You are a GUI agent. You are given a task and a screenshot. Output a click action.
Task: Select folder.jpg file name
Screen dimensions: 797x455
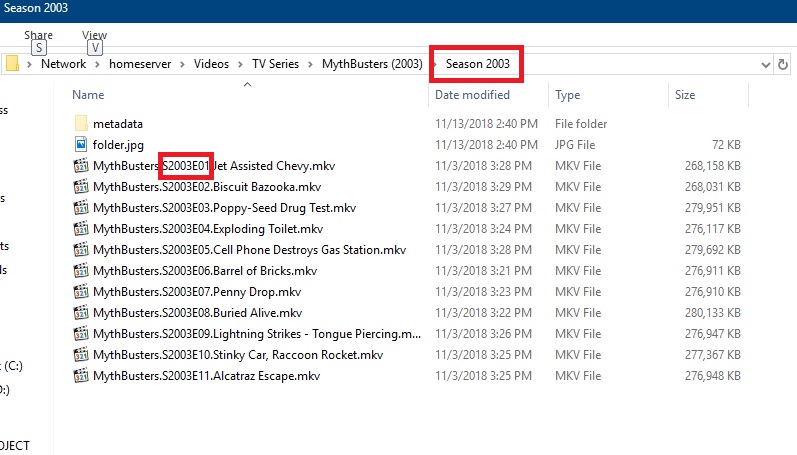click(118, 145)
